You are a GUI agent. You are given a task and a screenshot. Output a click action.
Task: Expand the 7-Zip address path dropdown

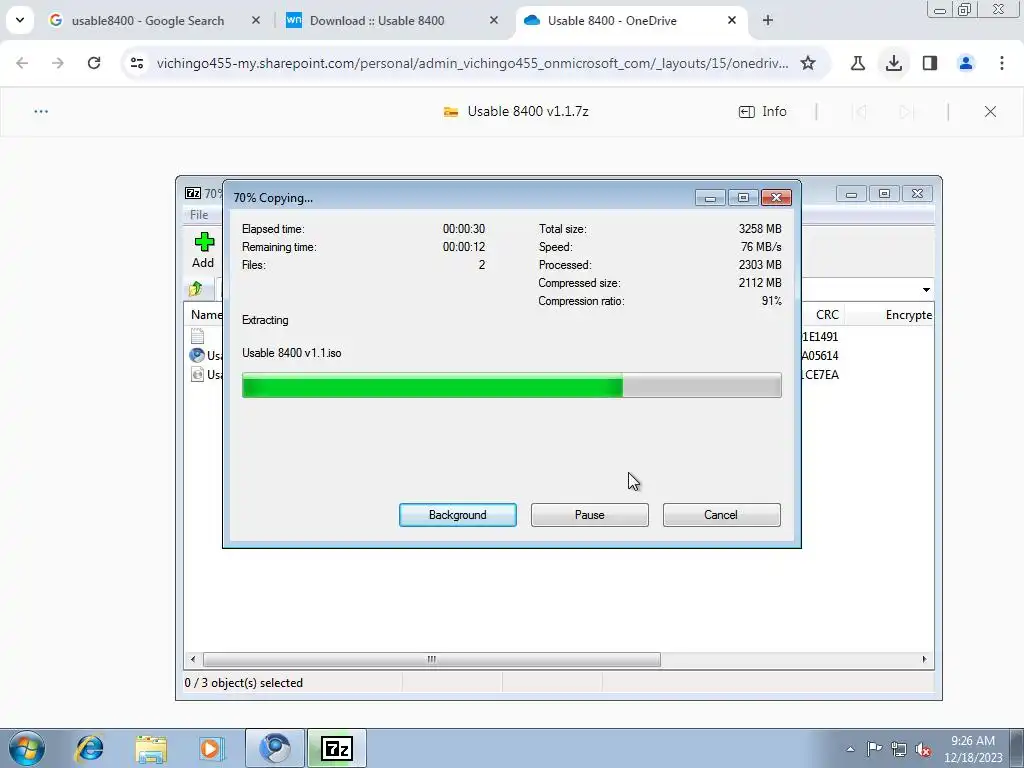pos(925,289)
